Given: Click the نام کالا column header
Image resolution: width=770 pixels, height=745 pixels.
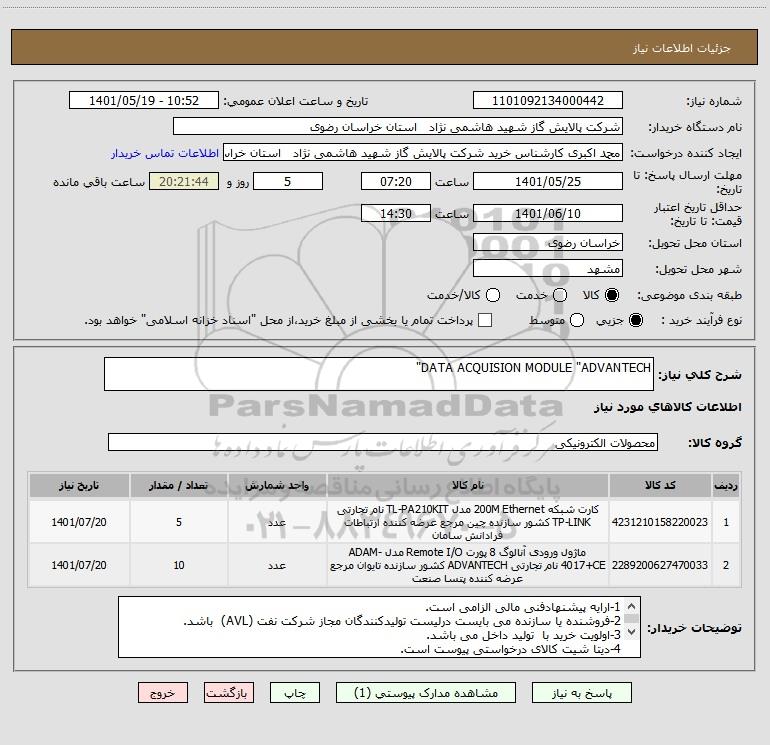Looking at the screenshot, I should (468, 486).
